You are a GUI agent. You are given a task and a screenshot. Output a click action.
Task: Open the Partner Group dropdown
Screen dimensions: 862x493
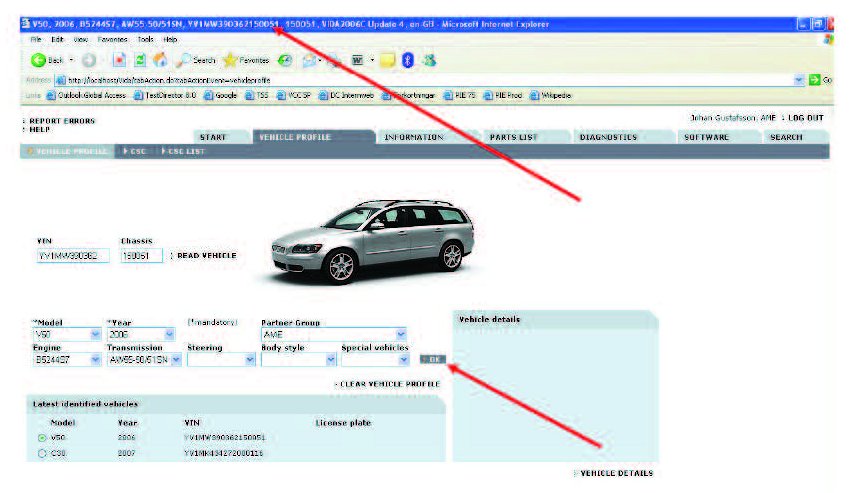[401, 335]
